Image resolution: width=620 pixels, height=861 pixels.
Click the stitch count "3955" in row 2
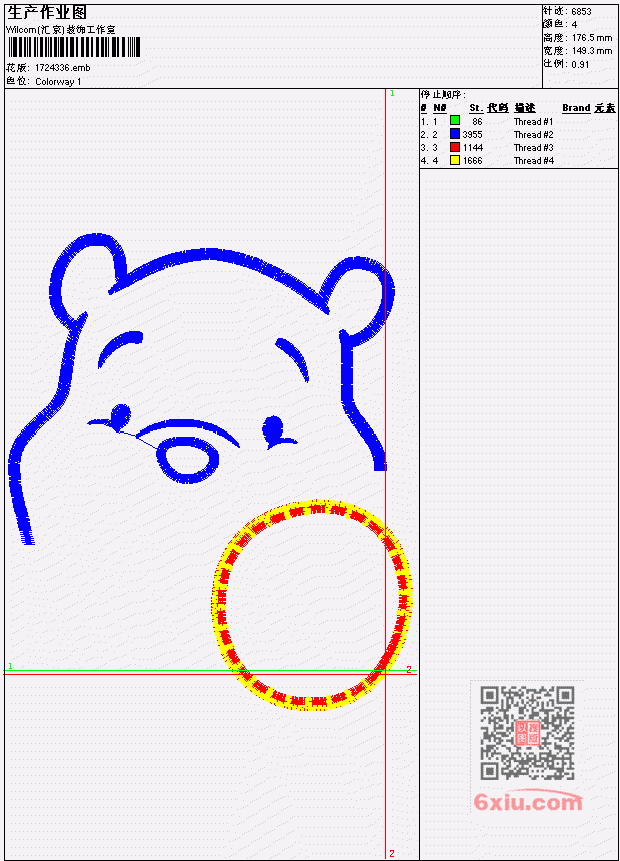472,135
